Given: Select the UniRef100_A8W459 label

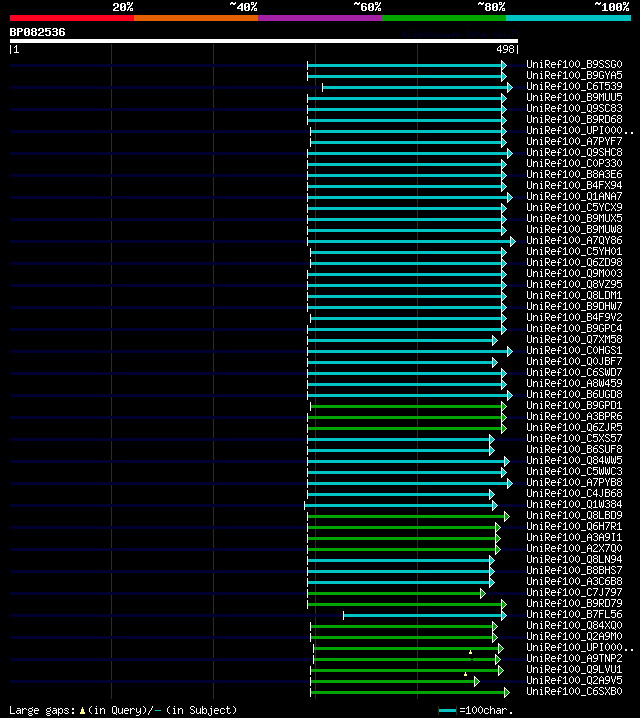Looking at the screenshot, I should pos(574,383).
